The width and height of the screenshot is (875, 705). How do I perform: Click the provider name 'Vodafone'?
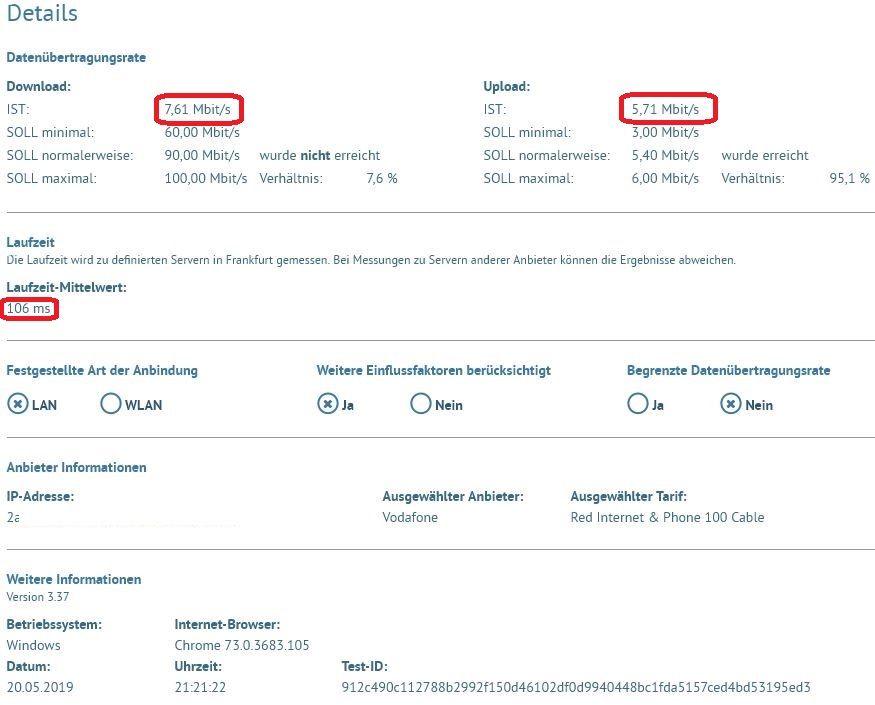(410, 517)
